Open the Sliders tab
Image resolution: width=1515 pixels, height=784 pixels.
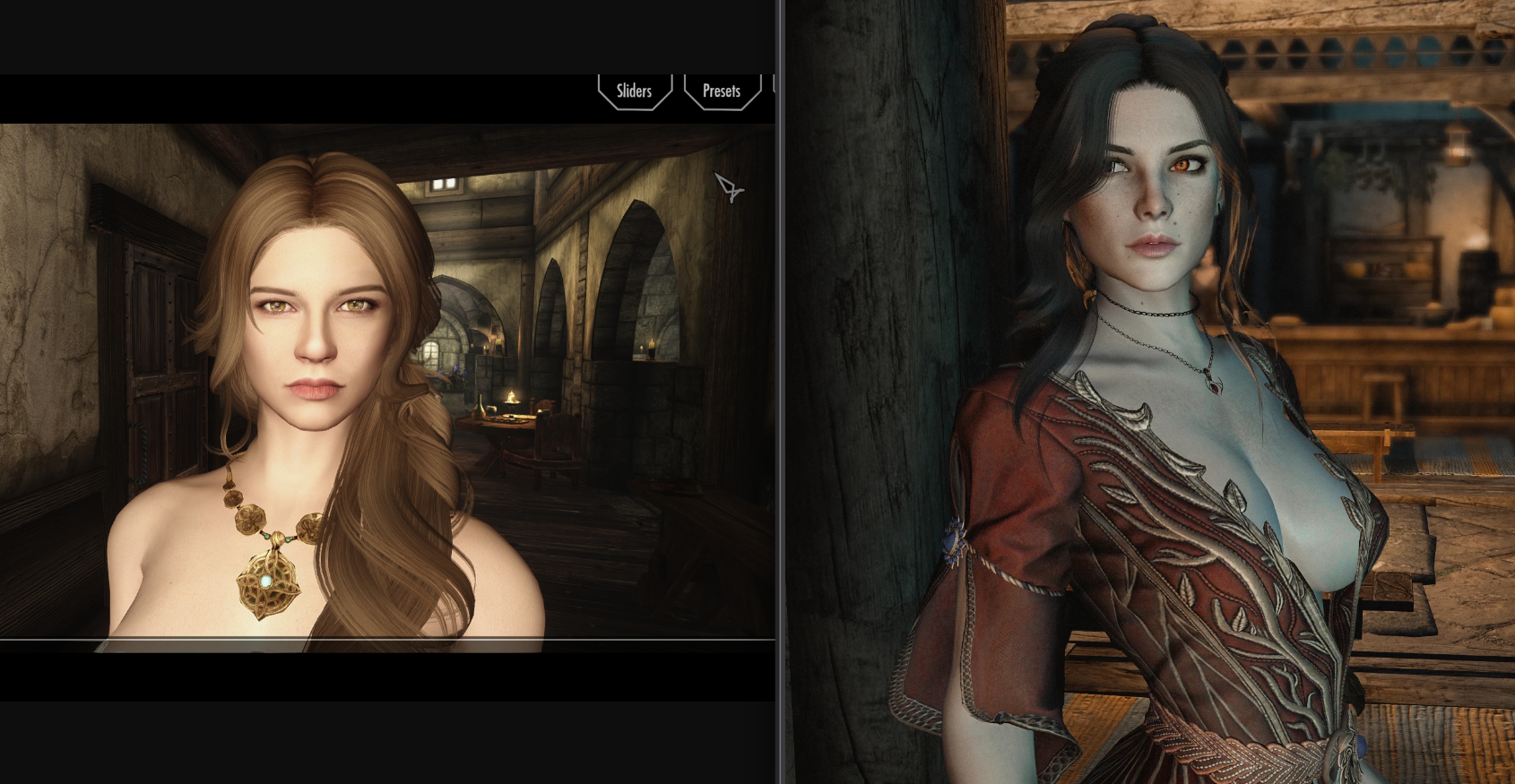pyautogui.click(x=635, y=91)
